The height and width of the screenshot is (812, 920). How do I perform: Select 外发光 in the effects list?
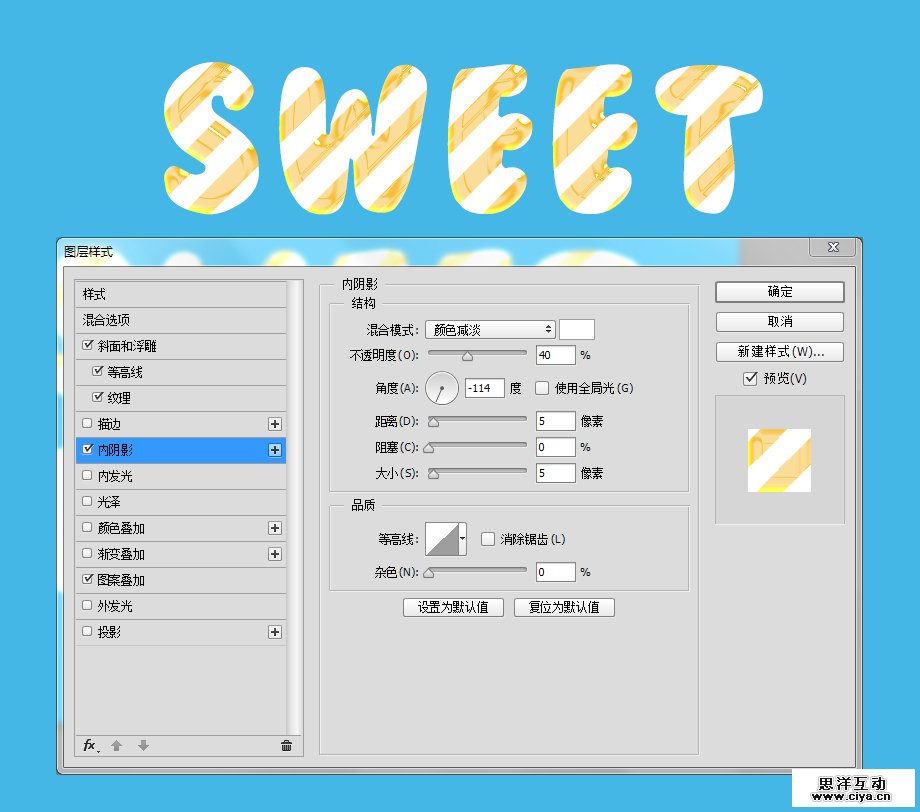(115, 606)
